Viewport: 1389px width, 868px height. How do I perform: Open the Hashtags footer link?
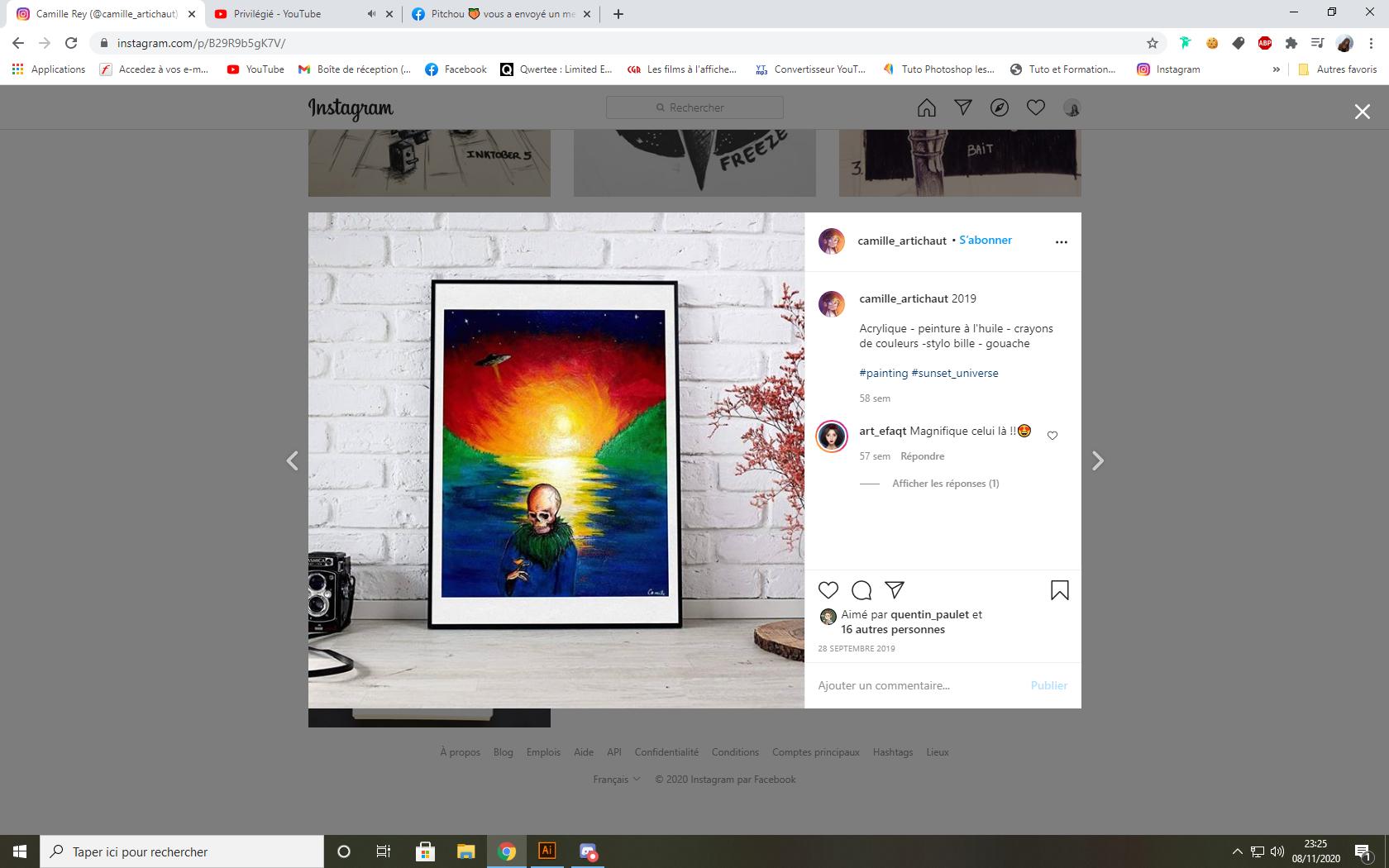(x=893, y=752)
